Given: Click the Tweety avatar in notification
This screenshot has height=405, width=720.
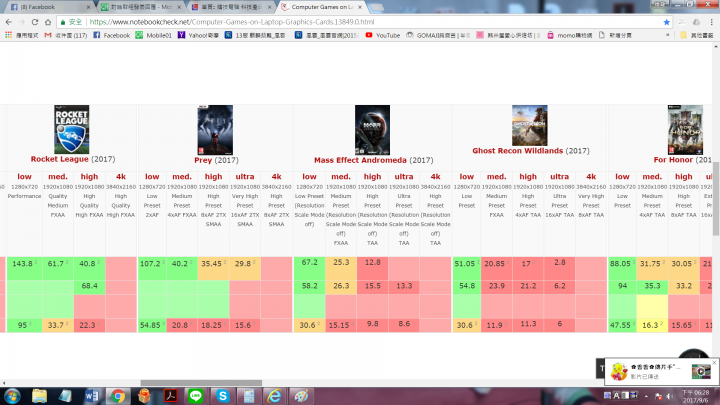Looking at the screenshot, I should (x=619, y=371).
